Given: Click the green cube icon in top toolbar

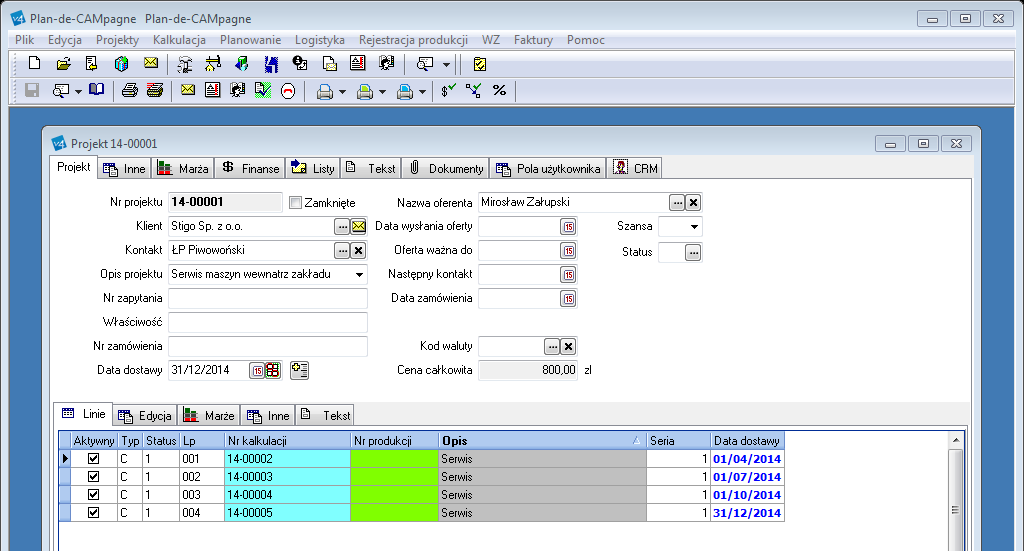Looking at the screenshot, I should (121, 63).
